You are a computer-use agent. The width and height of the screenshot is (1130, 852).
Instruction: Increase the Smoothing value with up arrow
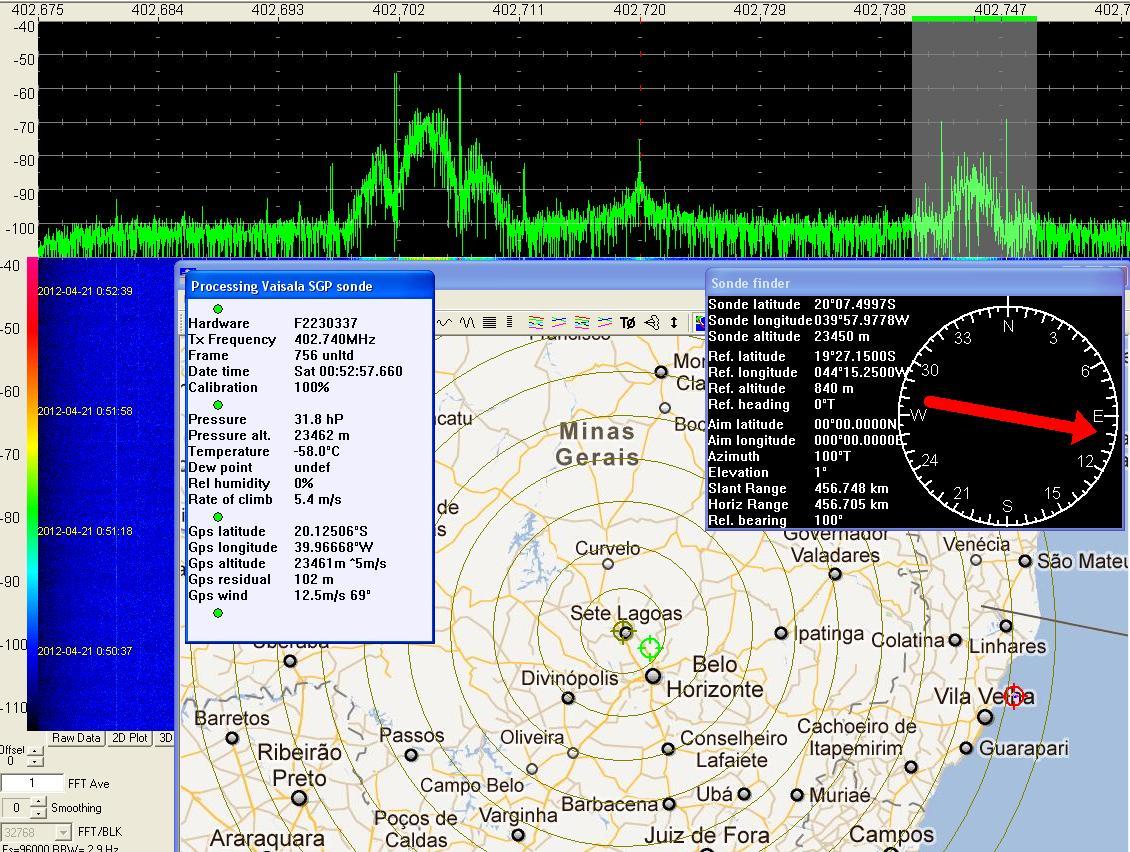coord(38,803)
